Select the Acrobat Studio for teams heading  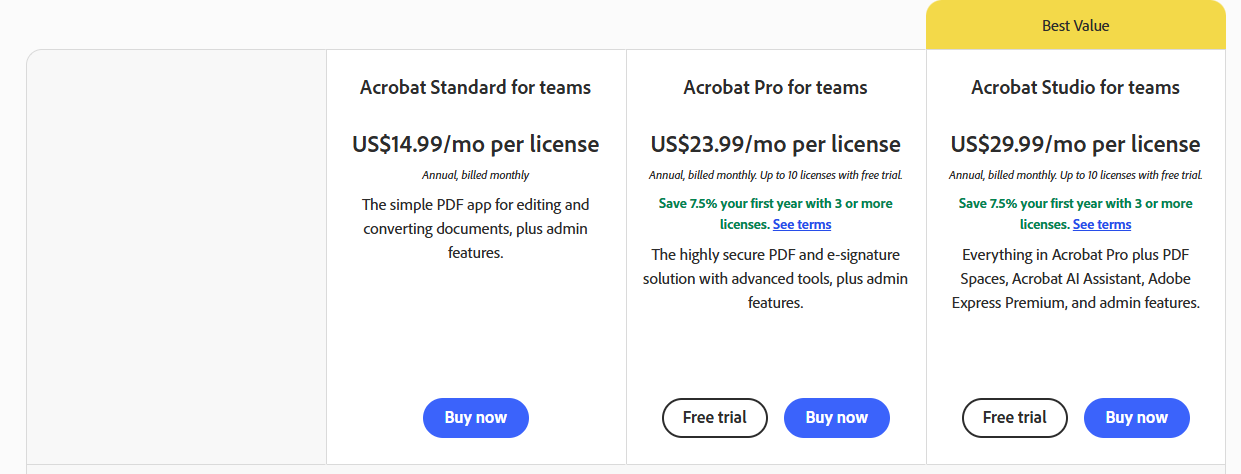1076,87
